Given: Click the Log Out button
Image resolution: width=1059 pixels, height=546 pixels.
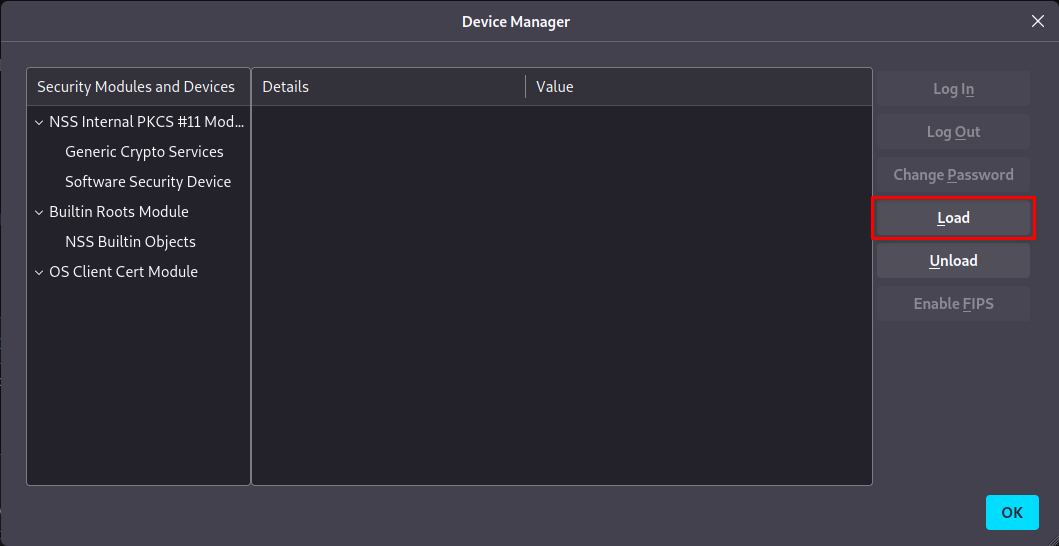Looking at the screenshot, I should tap(953, 132).
